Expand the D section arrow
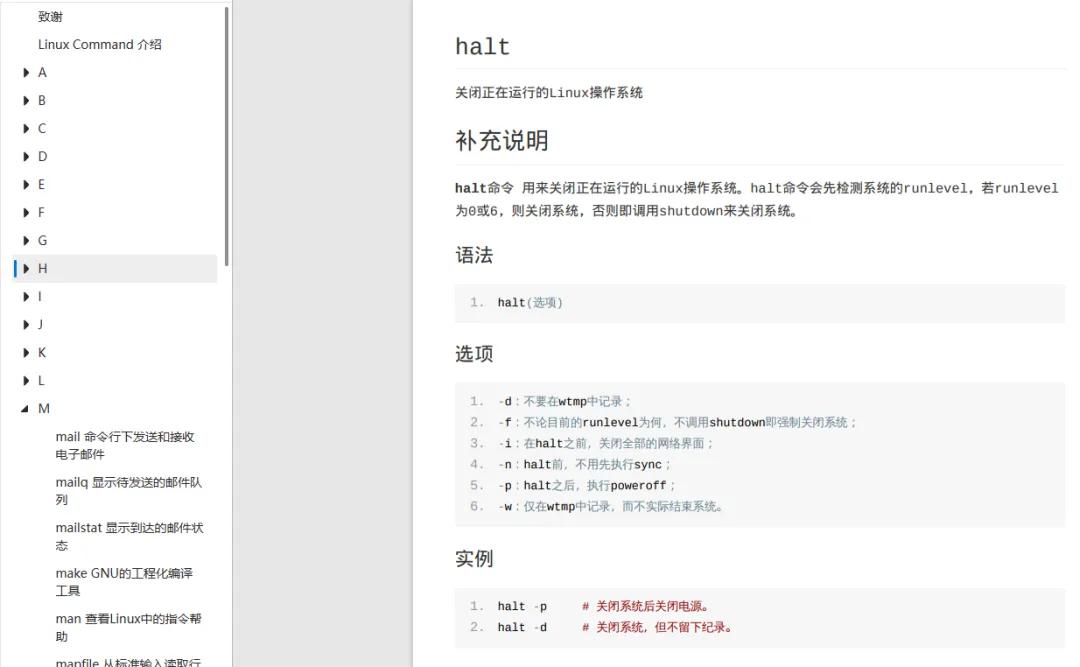The image size is (1080, 667). pyautogui.click(x=25, y=156)
